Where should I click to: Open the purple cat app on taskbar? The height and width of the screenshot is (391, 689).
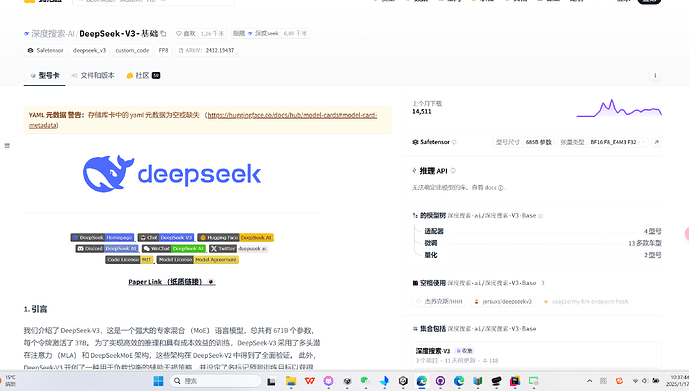pyautogui.click(x=328, y=381)
